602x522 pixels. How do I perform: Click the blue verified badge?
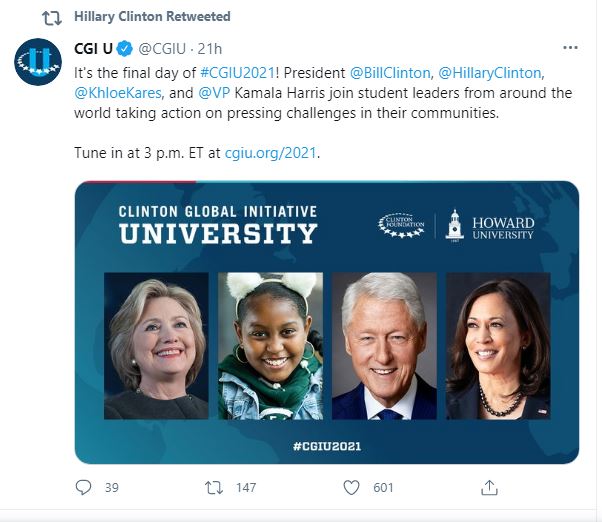click(124, 47)
